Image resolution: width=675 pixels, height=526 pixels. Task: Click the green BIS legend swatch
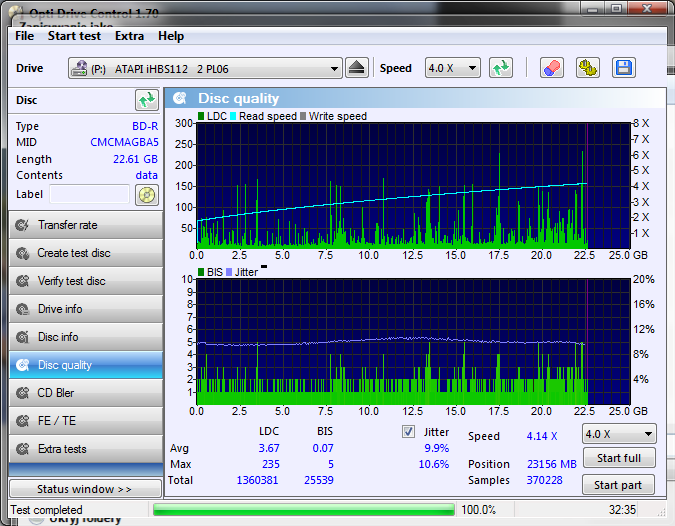pos(201,272)
